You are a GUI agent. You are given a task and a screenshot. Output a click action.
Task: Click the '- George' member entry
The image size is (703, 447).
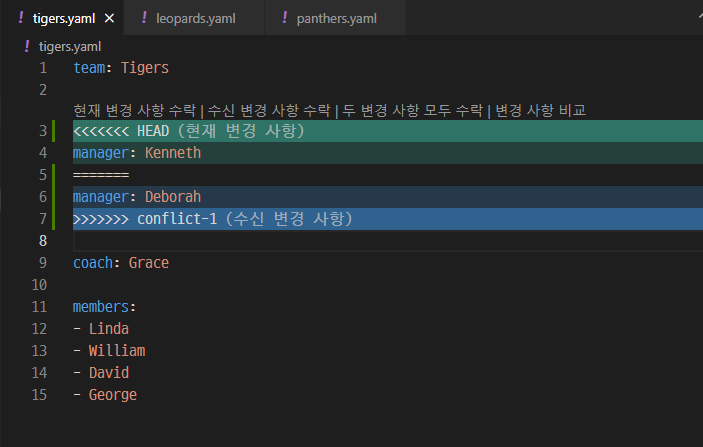[105, 395]
